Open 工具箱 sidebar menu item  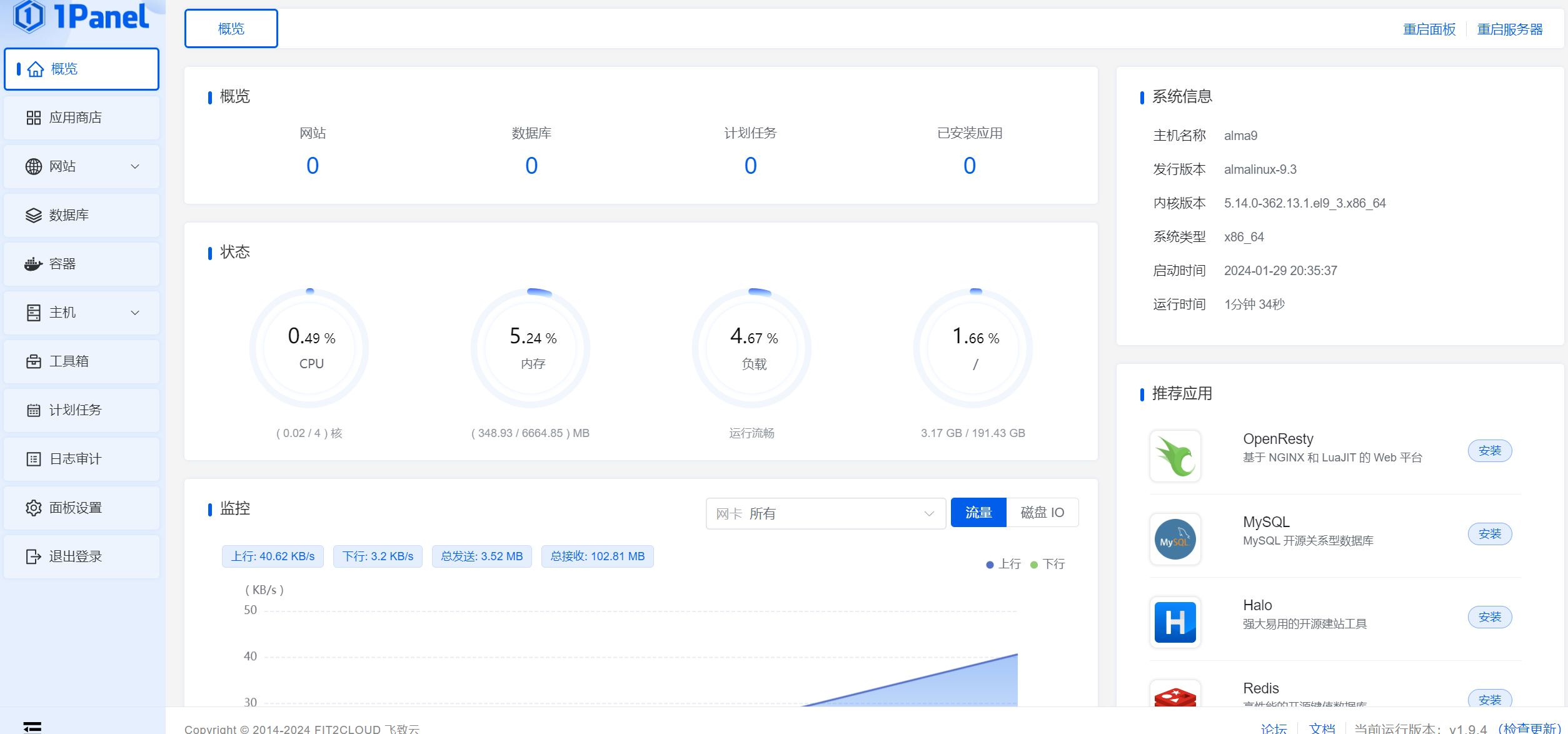pos(81,361)
